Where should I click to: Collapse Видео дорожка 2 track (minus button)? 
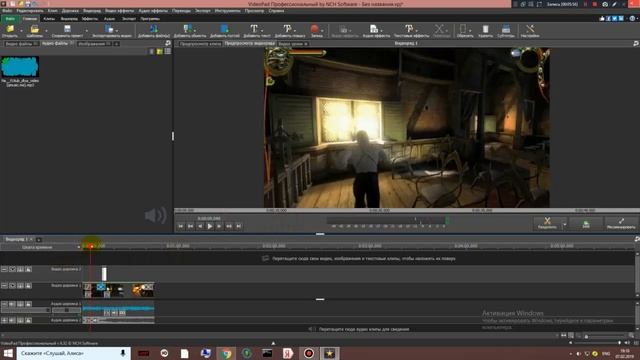coord(4,269)
